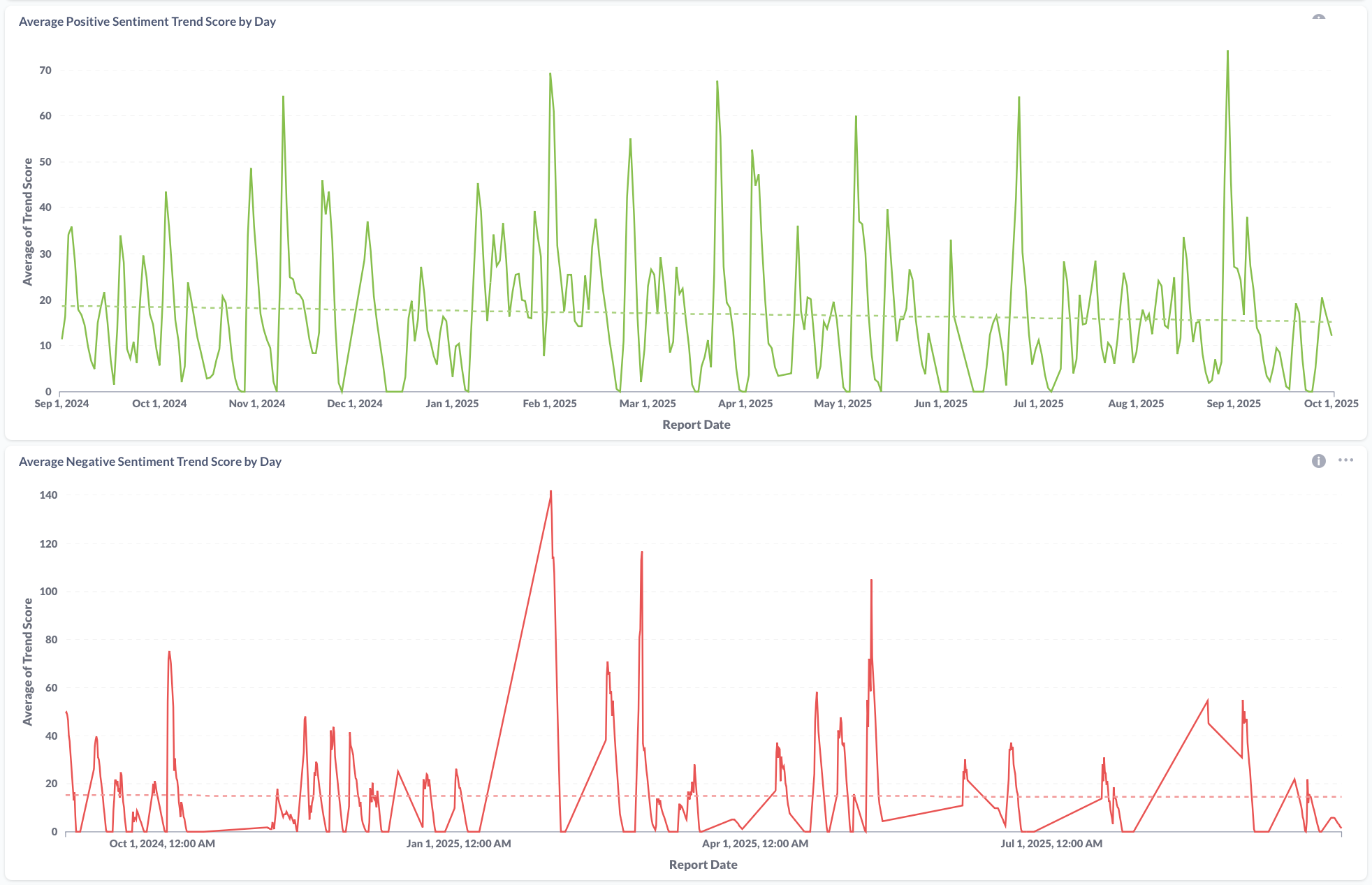Click 'Oct 1, 2024, 12:00 AM' axis label
This screenshot has width=1372, height=885.
coord(162,844)
